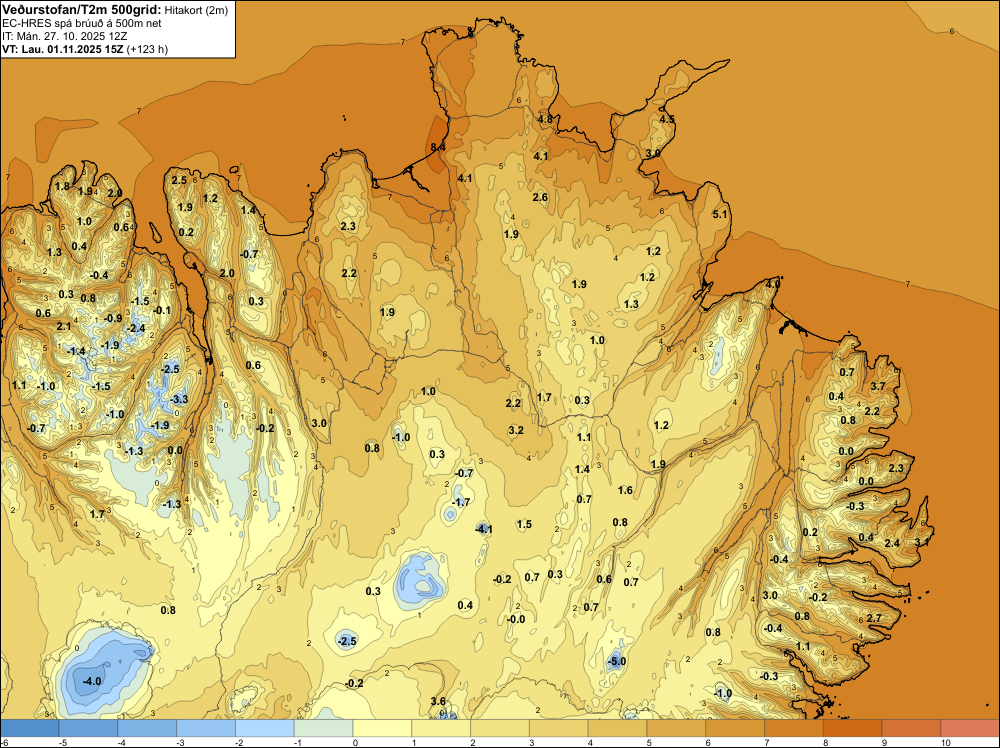This screenshot has height=748, width=1000.
Task: Select the valid time 'VT: Lau. 01.11.2025 15Z'
Action: tap(62, 49)
